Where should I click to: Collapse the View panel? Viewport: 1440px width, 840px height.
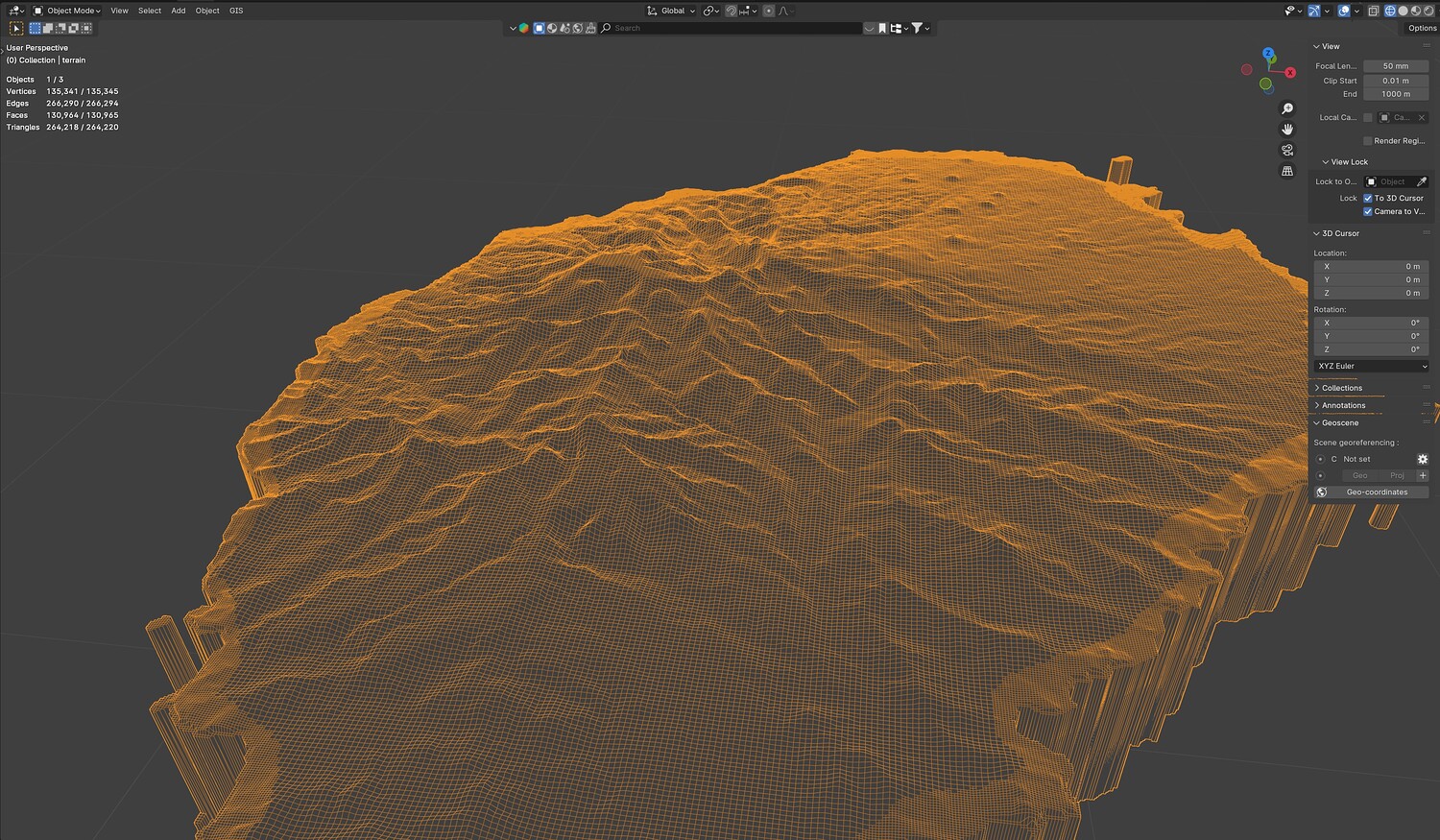1331,46
